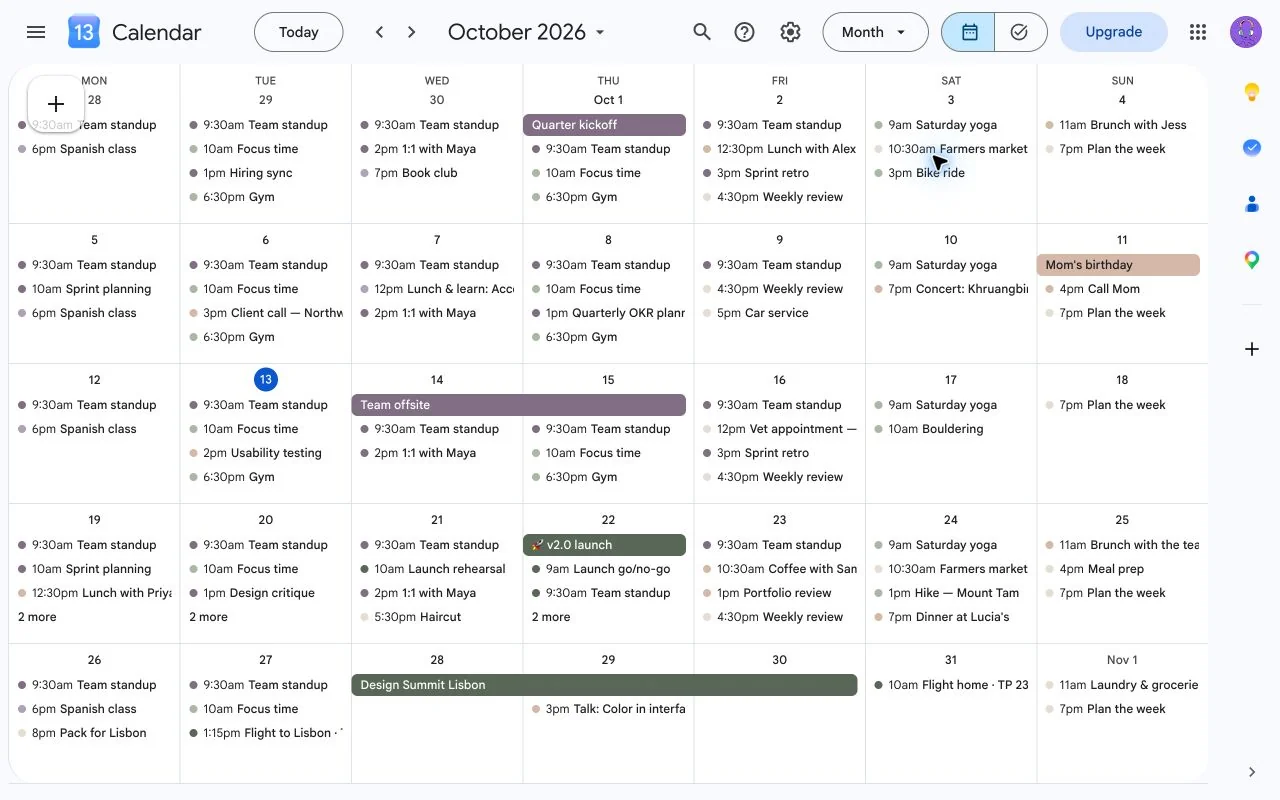Expand the October 2026 date picker dropdown
Screen dimensions: 1280x800
[x=526, y=32]
